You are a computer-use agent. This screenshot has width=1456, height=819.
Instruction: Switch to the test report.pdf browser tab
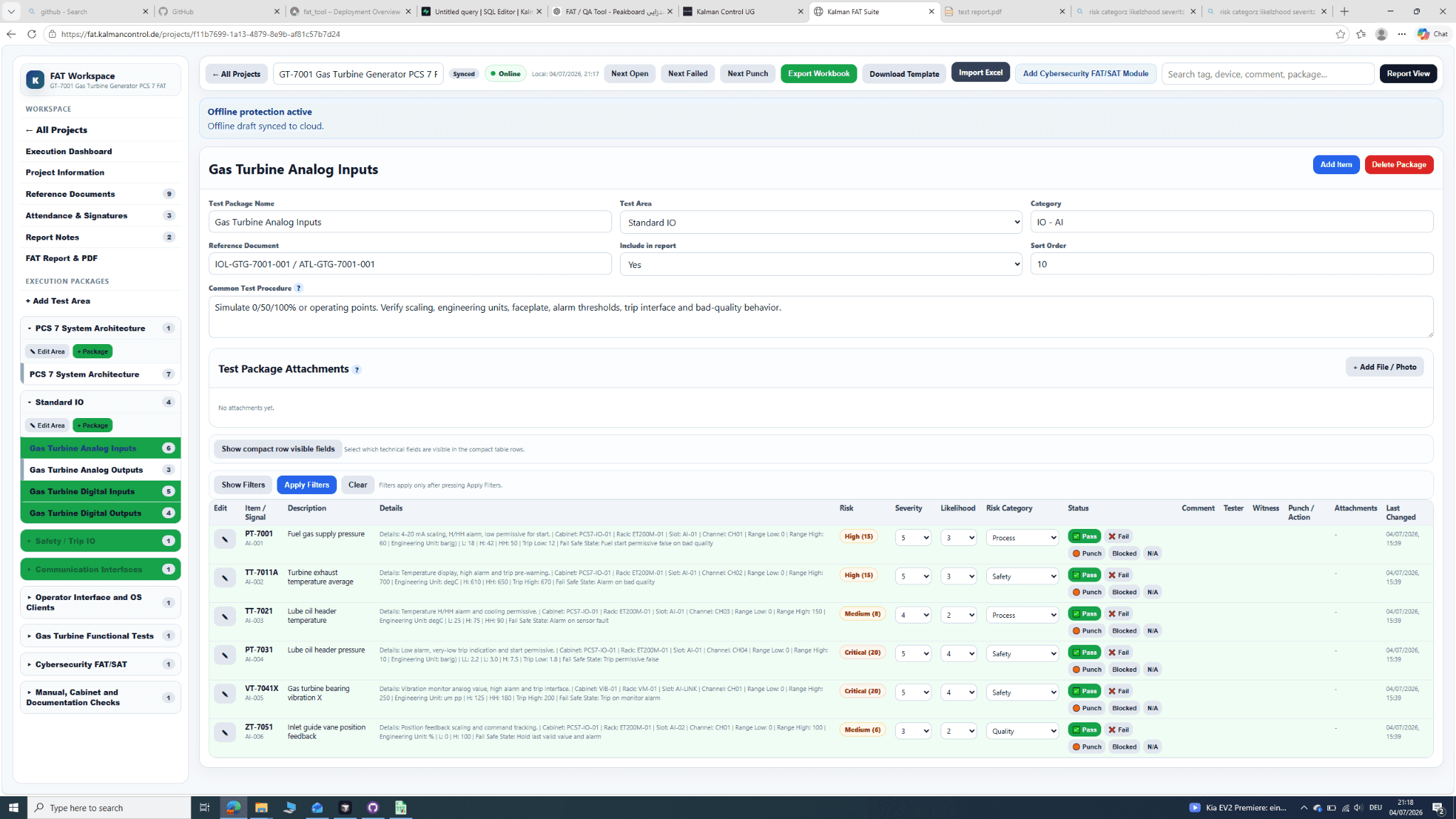[1005, 11]
